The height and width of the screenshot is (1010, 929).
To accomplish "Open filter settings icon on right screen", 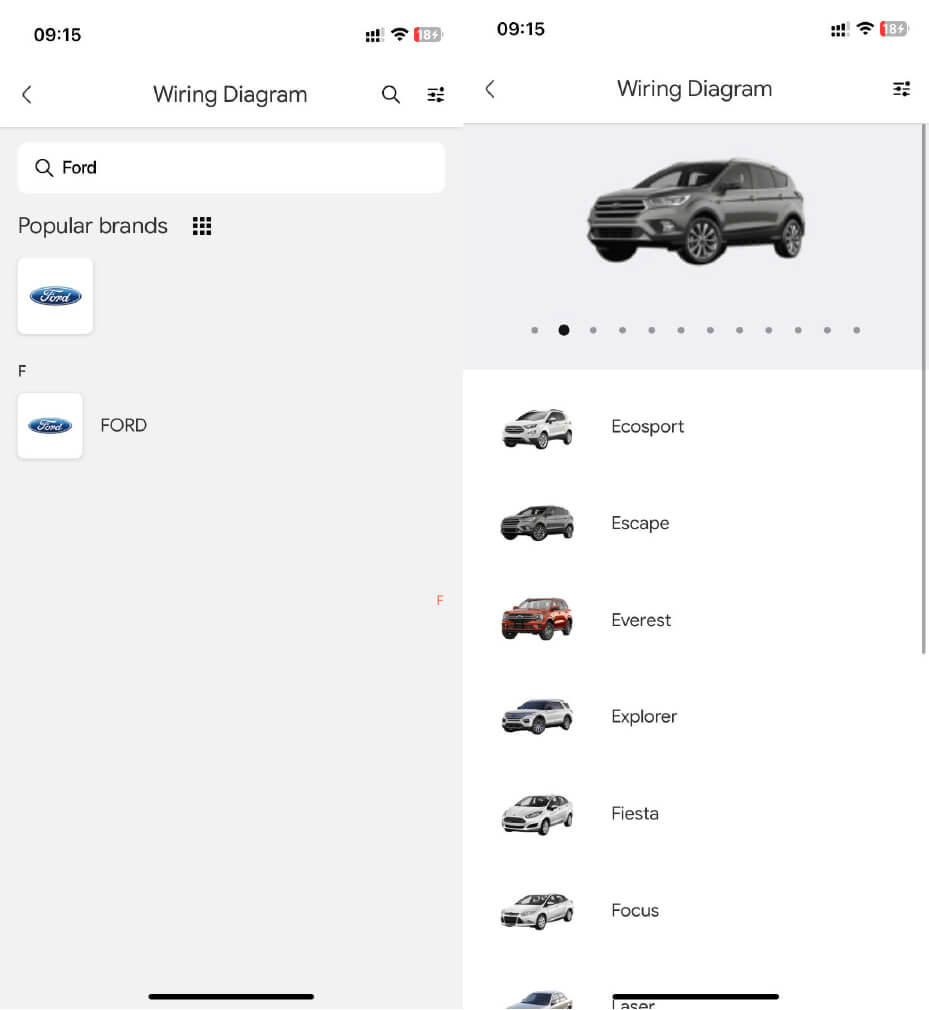I will [x=901, y=89].
